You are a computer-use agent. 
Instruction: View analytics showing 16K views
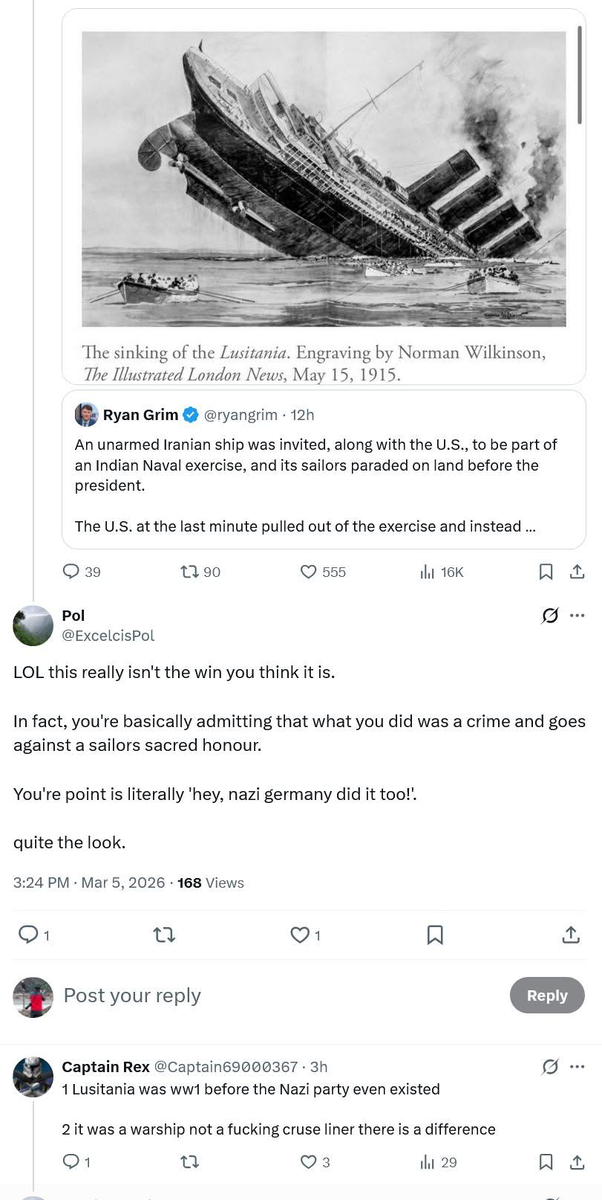(428, 572)
